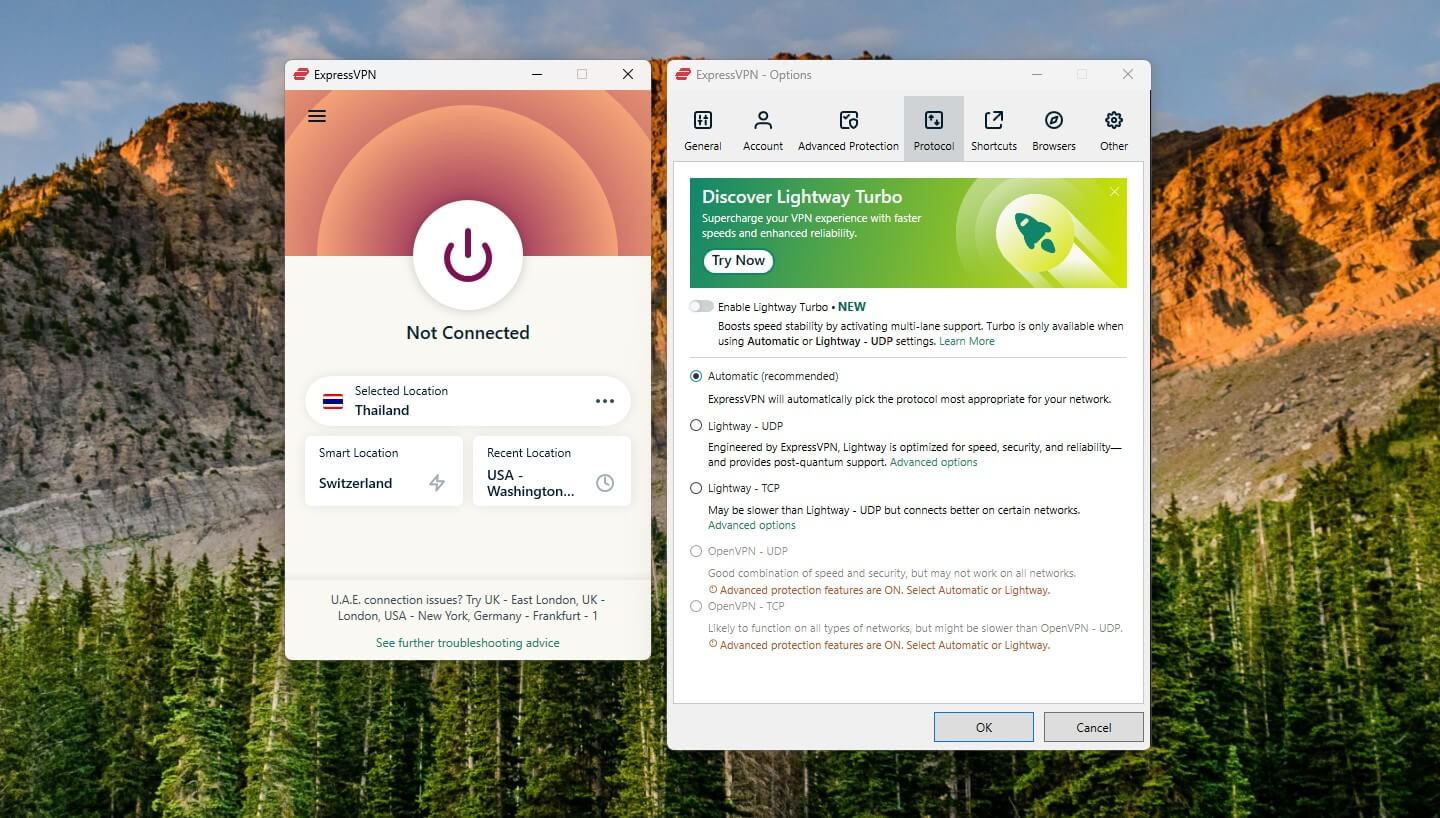Viewport: 1440px width, 818px height.
Task: Switch to Advanced Protection tab
Action: click(x=848, y=130)
